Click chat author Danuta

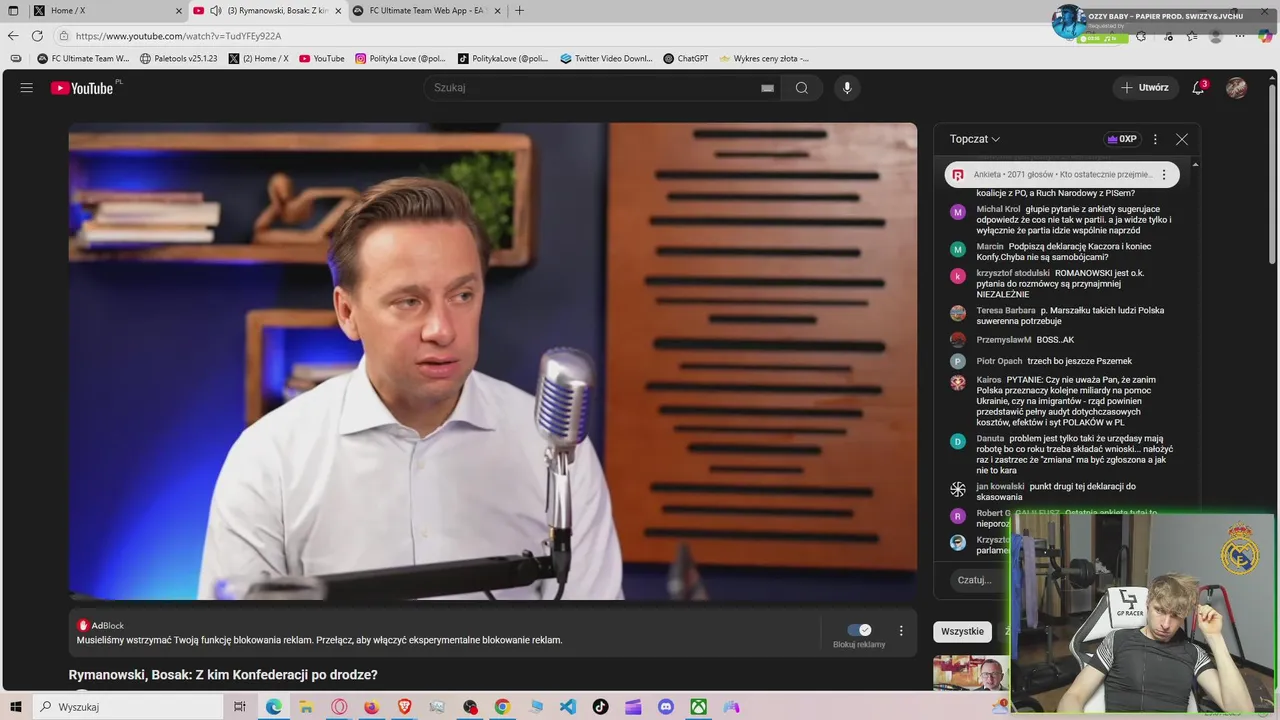tap(990, 438)
